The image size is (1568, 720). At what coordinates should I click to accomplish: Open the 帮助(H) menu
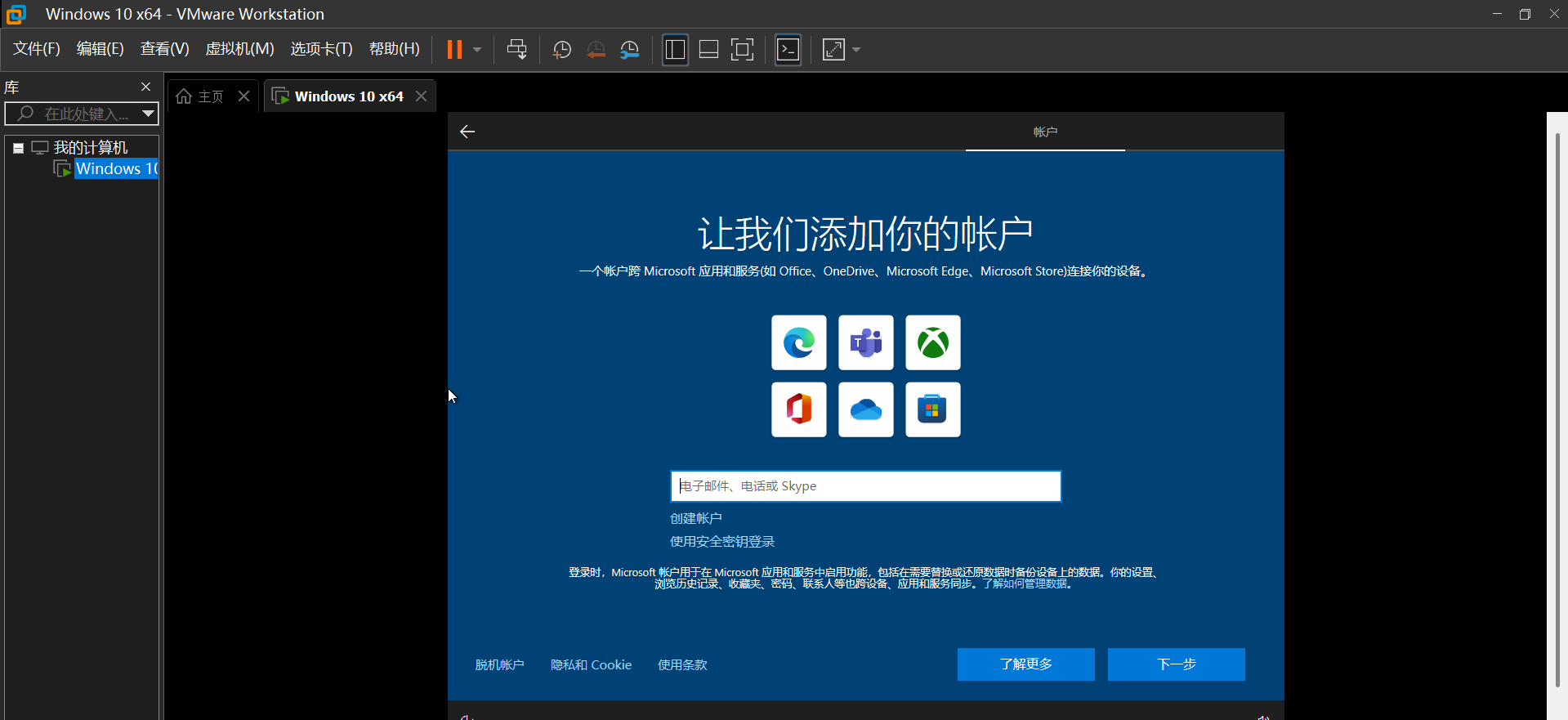coord(395,49)
